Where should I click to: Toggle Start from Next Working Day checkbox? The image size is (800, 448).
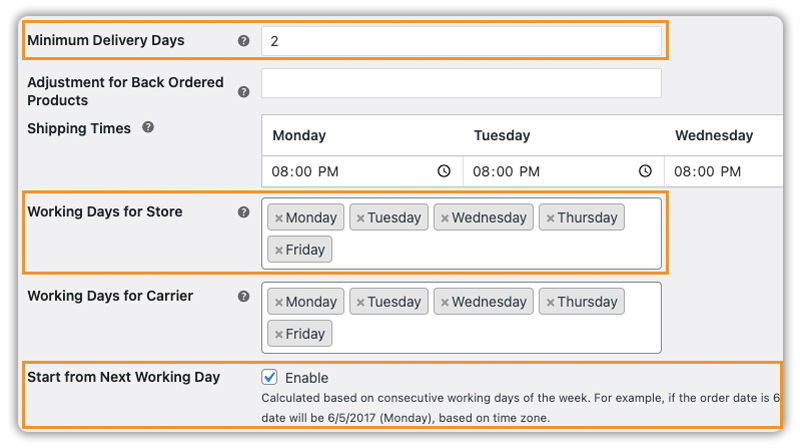coord(269,378)
